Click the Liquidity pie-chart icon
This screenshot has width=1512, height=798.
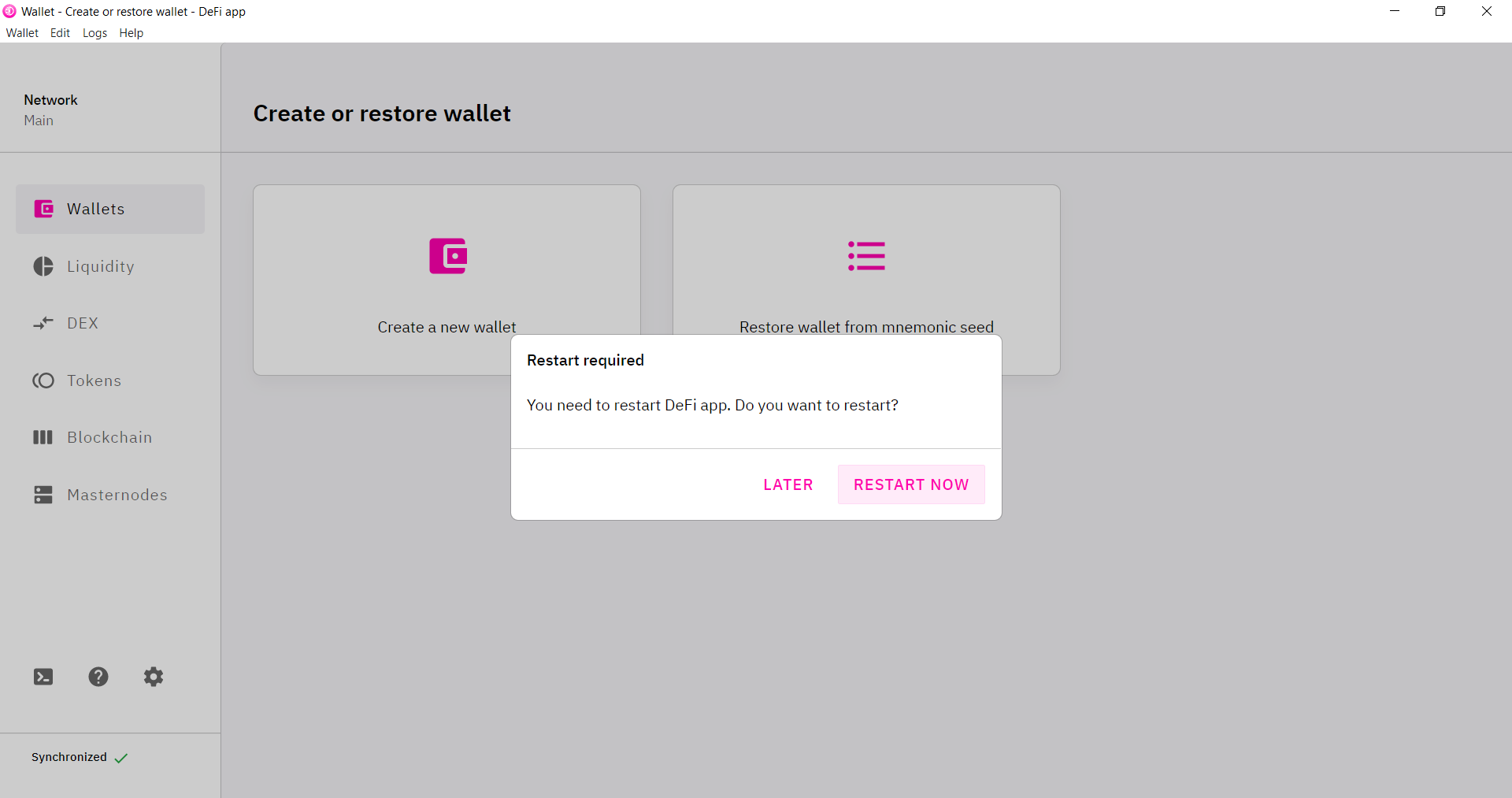click(43, 266)
